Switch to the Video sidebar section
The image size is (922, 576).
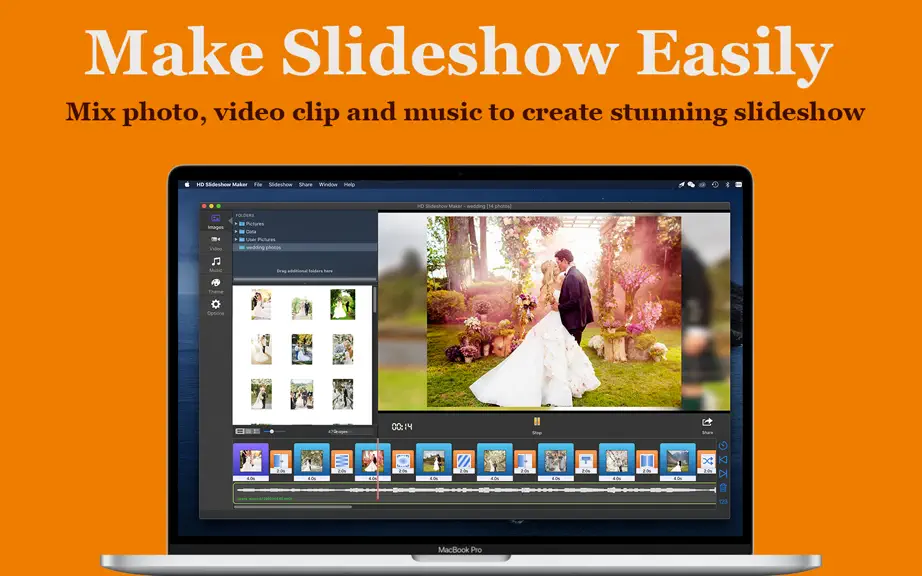[216, 243]
